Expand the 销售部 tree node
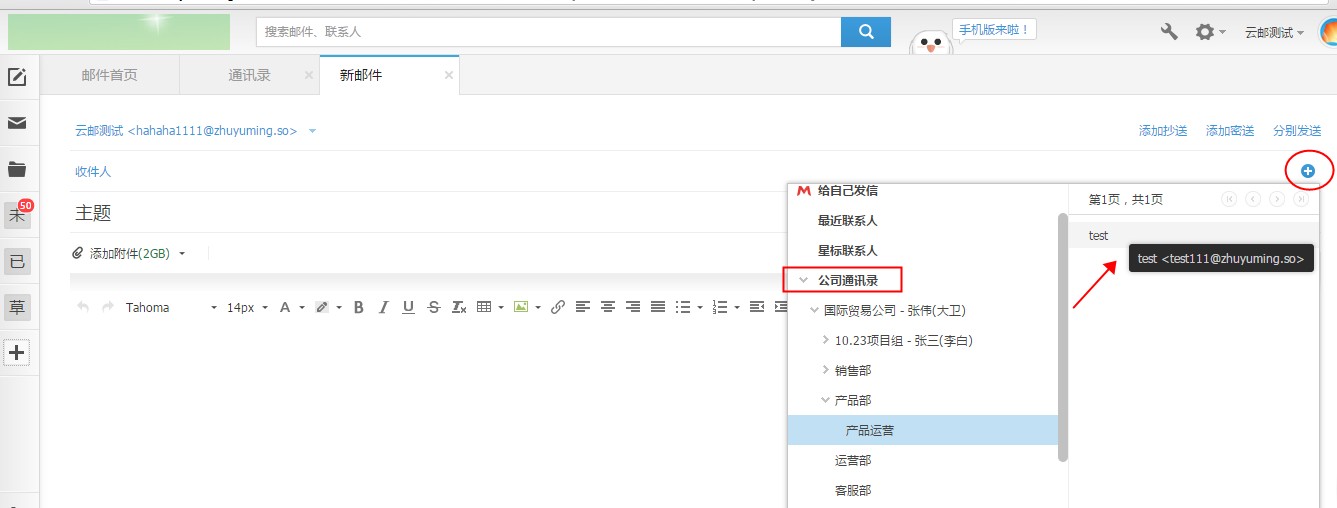Viewport: 1337px width, 508px height. 825,370
